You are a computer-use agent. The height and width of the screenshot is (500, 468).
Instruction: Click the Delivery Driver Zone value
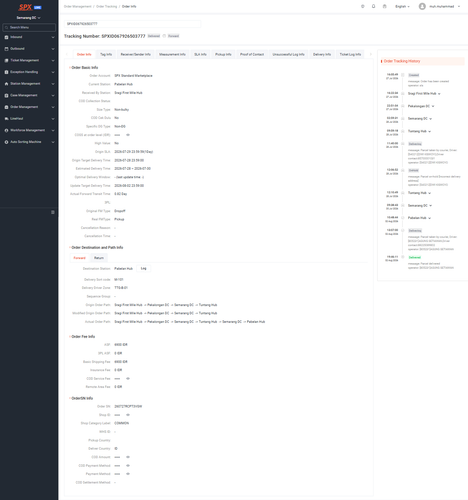point(121,288)
